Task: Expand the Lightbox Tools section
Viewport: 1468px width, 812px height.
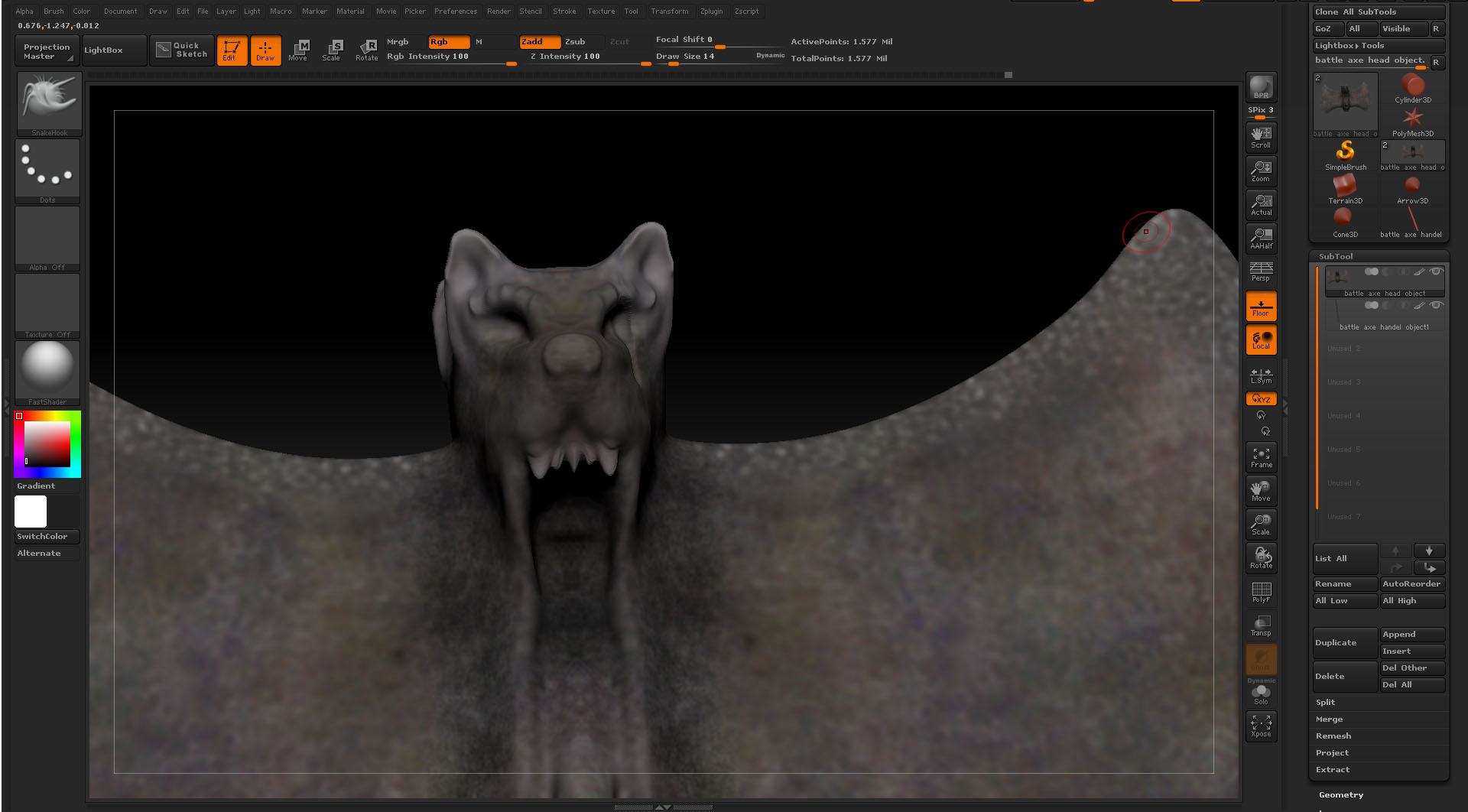Action: tap(1379, 46)
